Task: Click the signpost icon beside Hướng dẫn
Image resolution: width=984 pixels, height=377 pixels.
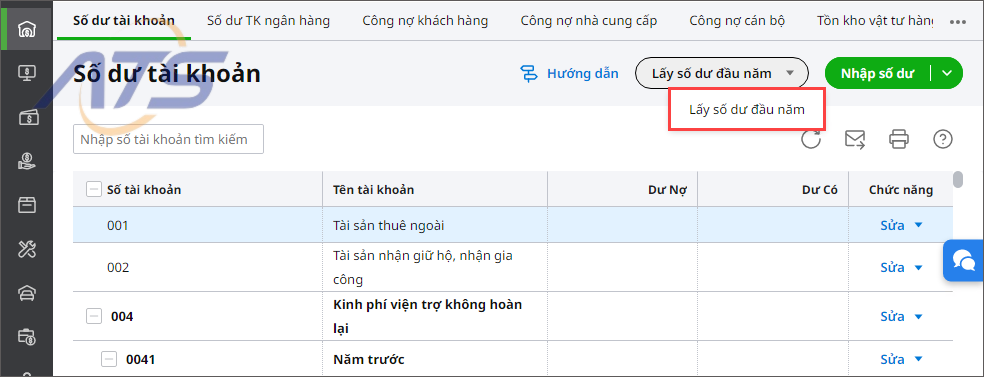Action: [x=530, y=74]
